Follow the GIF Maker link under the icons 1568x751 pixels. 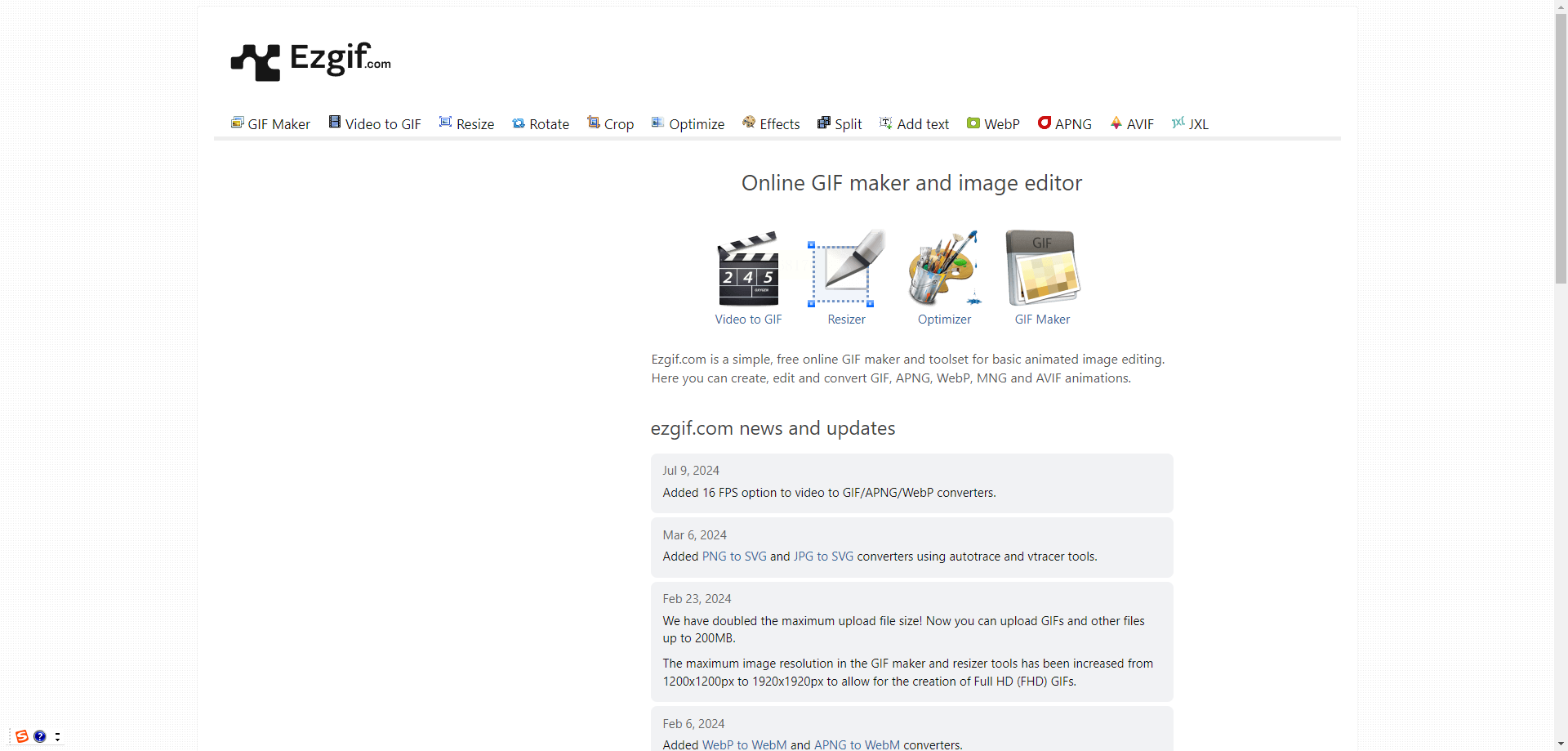tap(1042, 320)
